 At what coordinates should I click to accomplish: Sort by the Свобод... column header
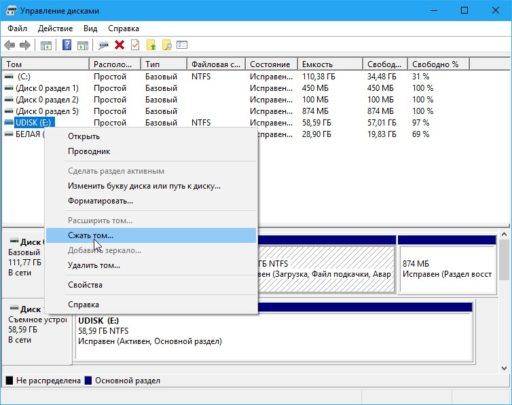click(385, 64)
